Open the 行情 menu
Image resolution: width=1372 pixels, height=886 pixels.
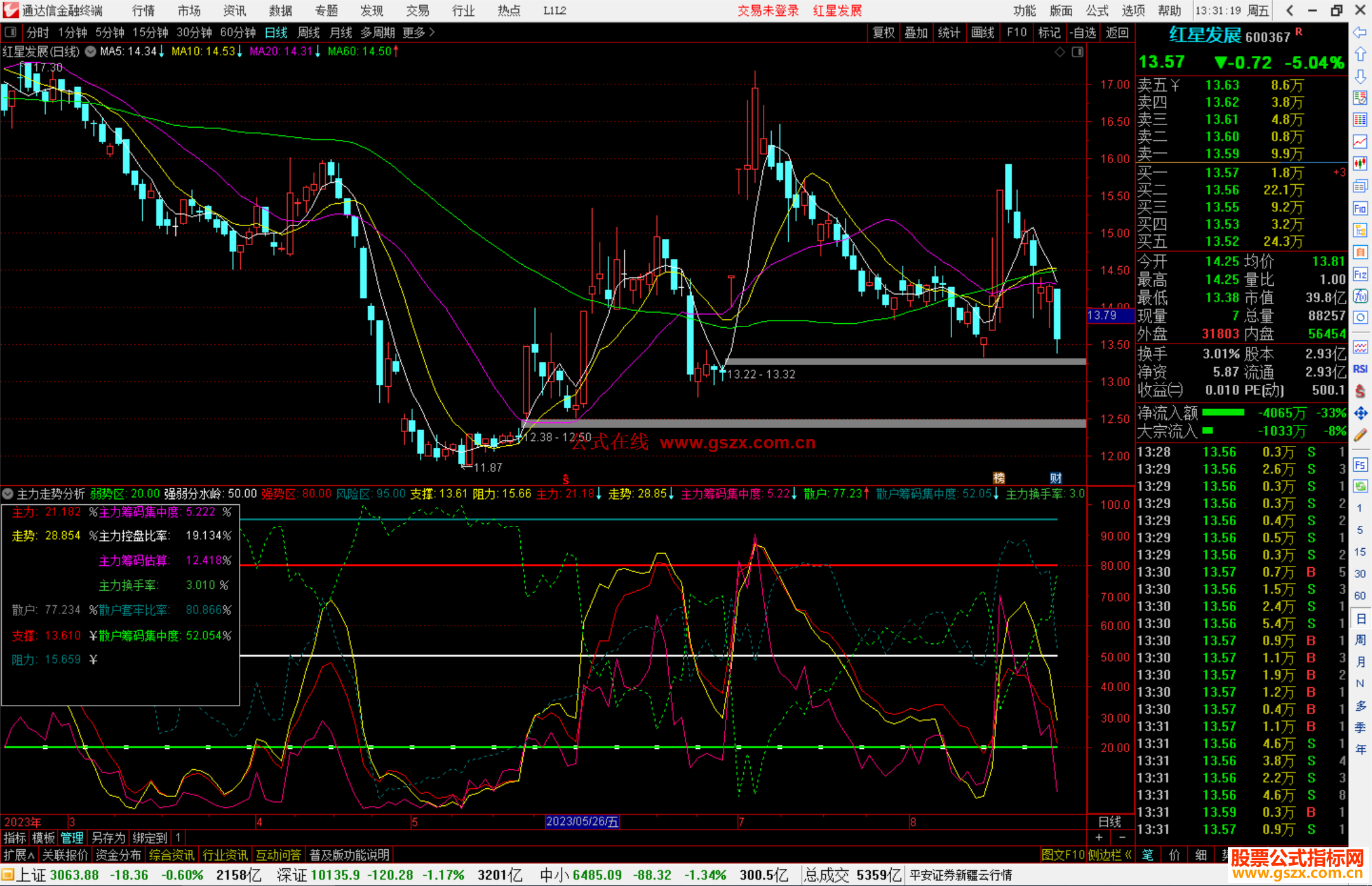pyautogui.click(x=144, y=10)
